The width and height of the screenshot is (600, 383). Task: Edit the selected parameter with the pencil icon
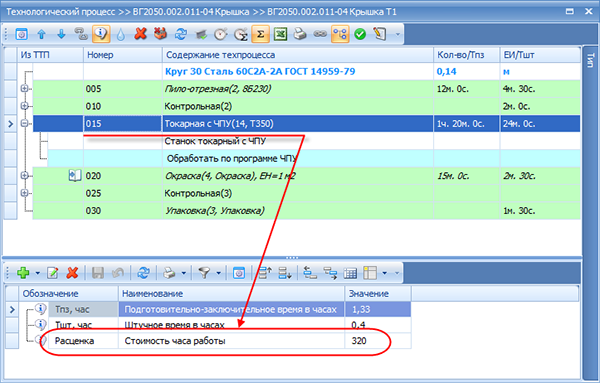pos(52,273)
